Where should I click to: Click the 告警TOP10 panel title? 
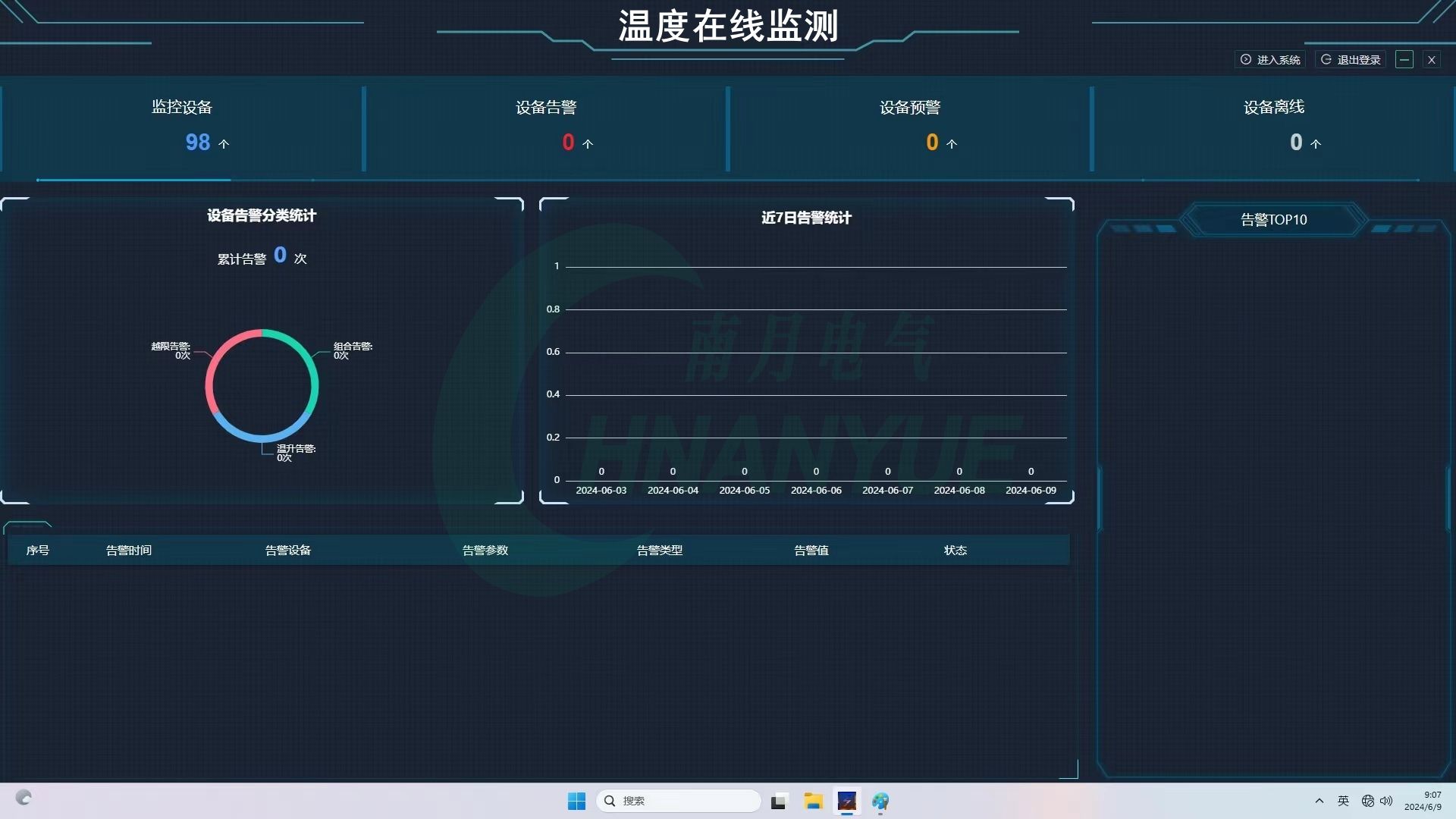[x=1273, y=220]
